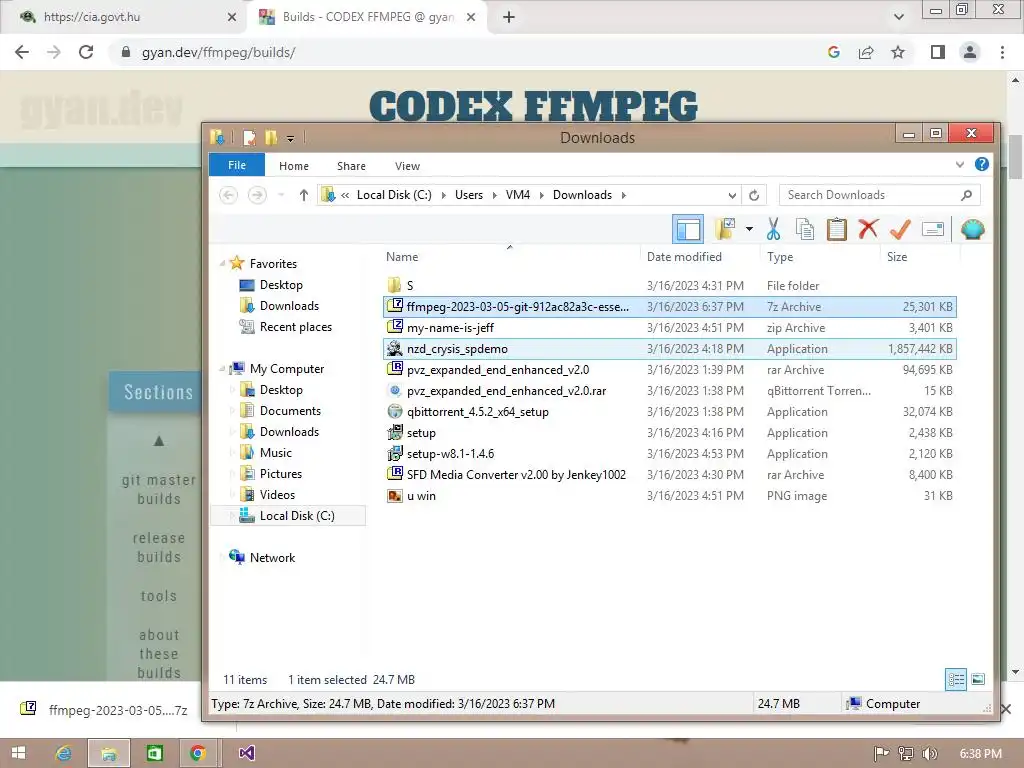Click the search magnifier in Search Downloads
The image size is (1024, 768).
967,195
